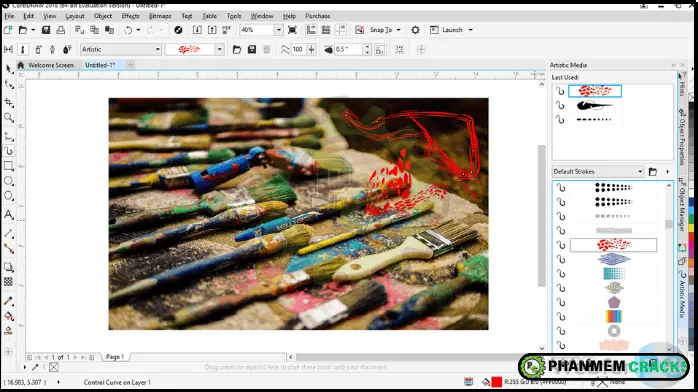This screenshot has height=392, width=698.
Task: Select the Ellipse tool
Action: [9, 181]
